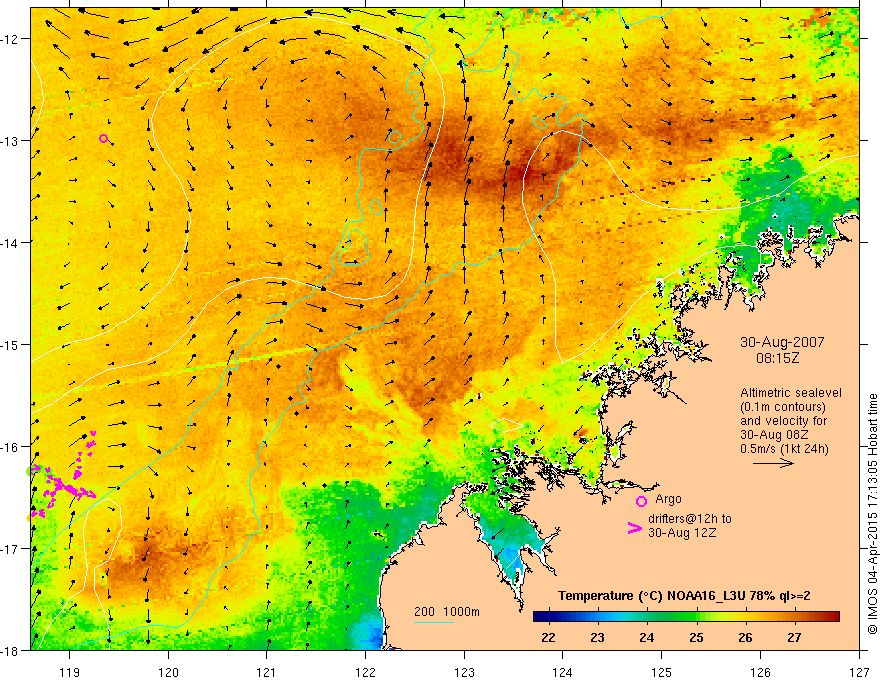This screenshot has height=680, width=880.
Task: Click the 'drifters@12h to' legend text
Action: point(690,519)
